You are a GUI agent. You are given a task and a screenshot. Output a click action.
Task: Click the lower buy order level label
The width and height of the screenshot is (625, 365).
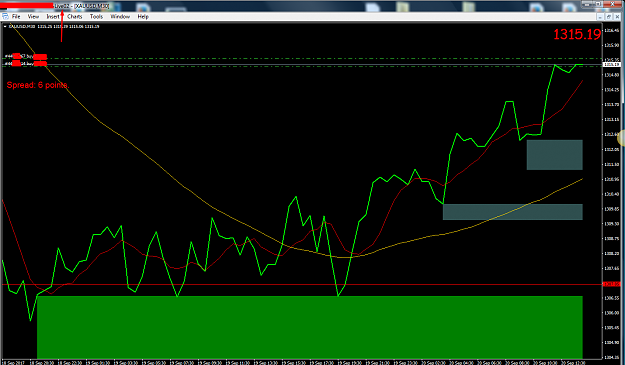coord(26,63)
